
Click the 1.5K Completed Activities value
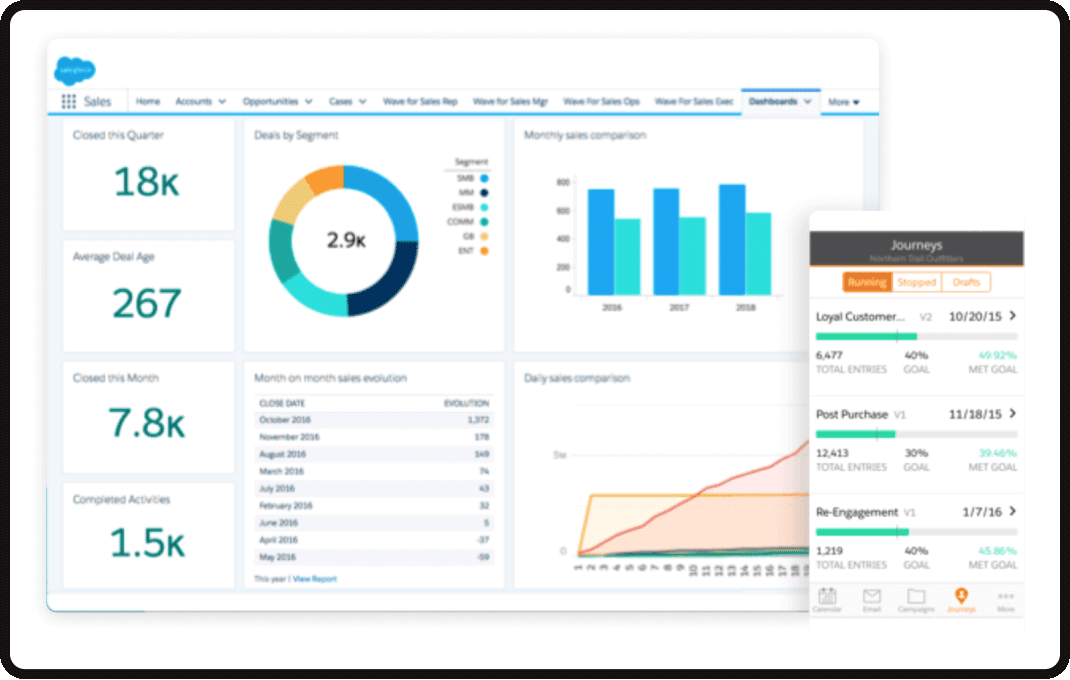point(147,543)
